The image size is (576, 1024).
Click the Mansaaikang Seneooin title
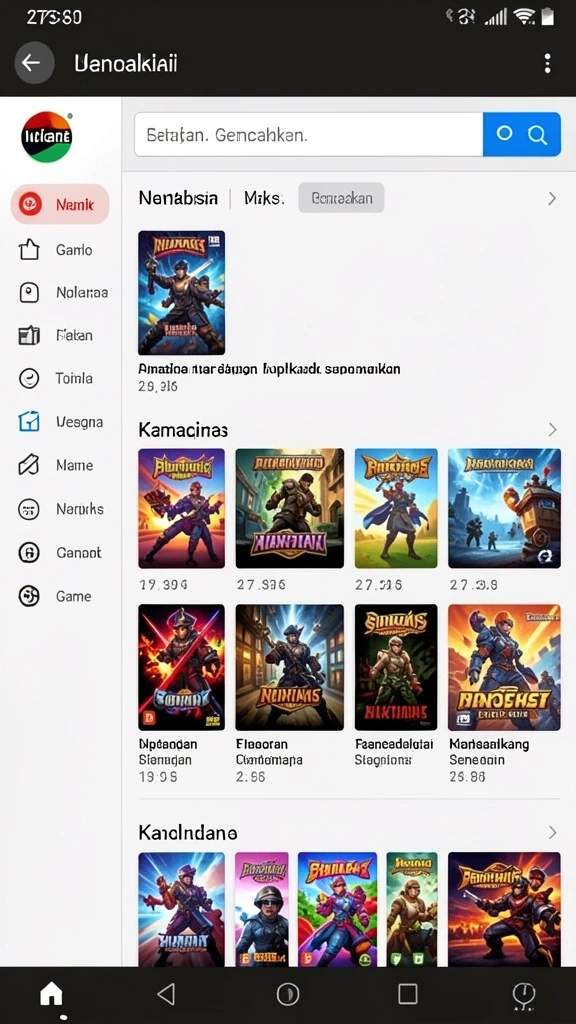489,752
